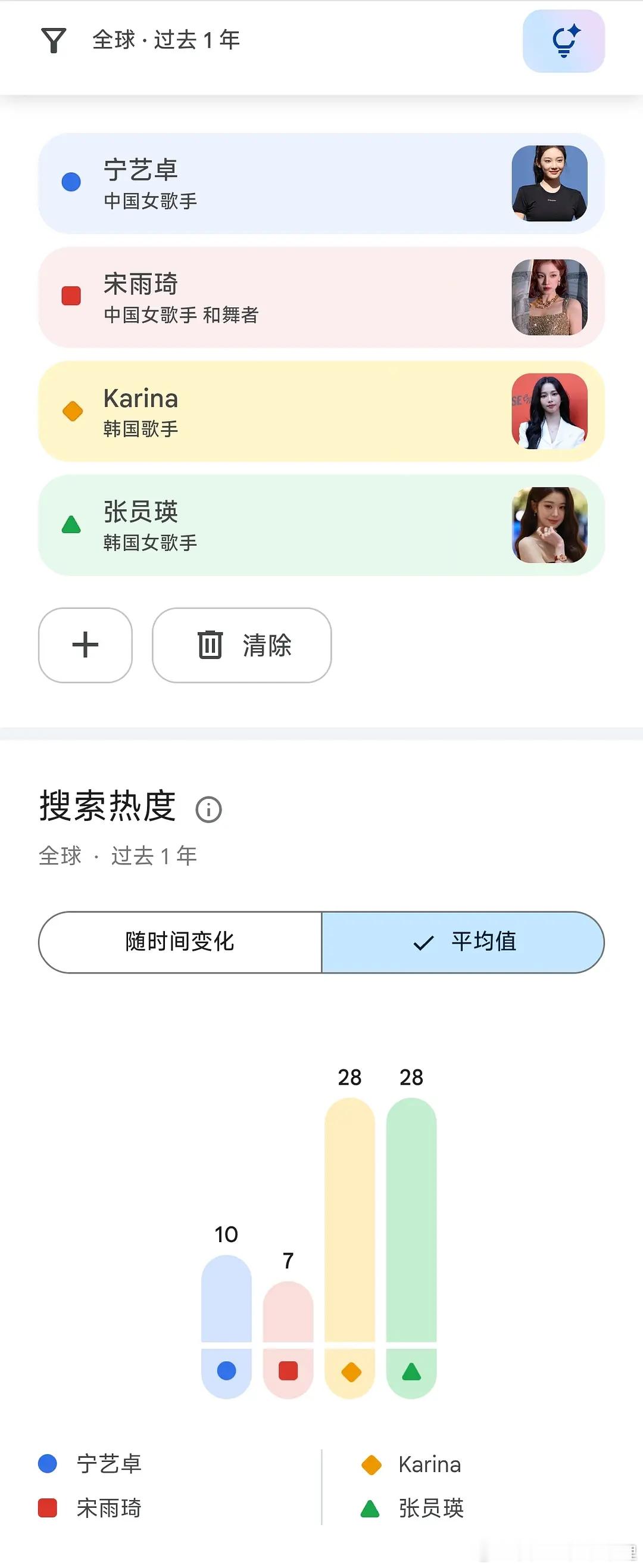The height and width of the screenshot is (1568, 643).
Task: Tap the AI lightbulb insights icon
Action: pos(563,41)
